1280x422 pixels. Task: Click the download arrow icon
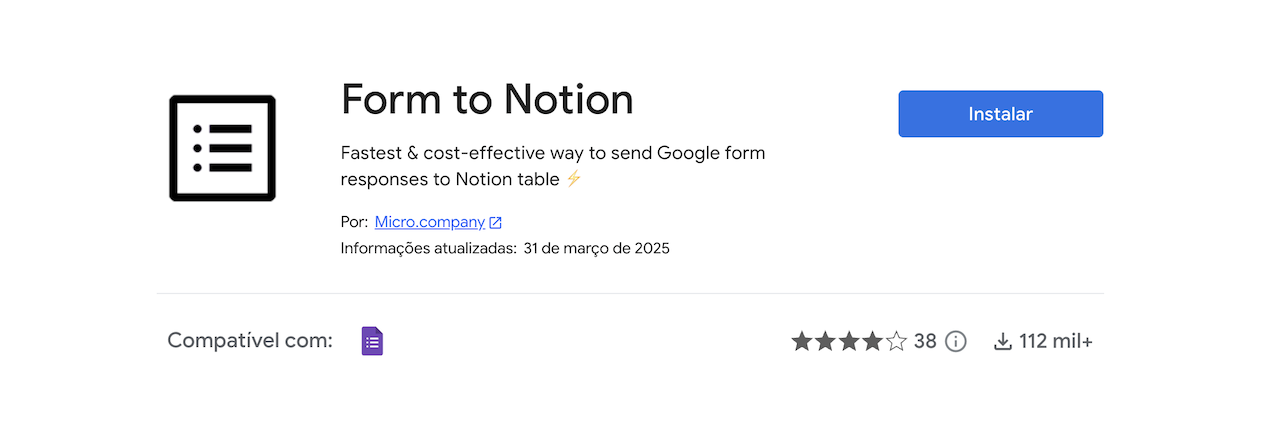coord(1003,342)
